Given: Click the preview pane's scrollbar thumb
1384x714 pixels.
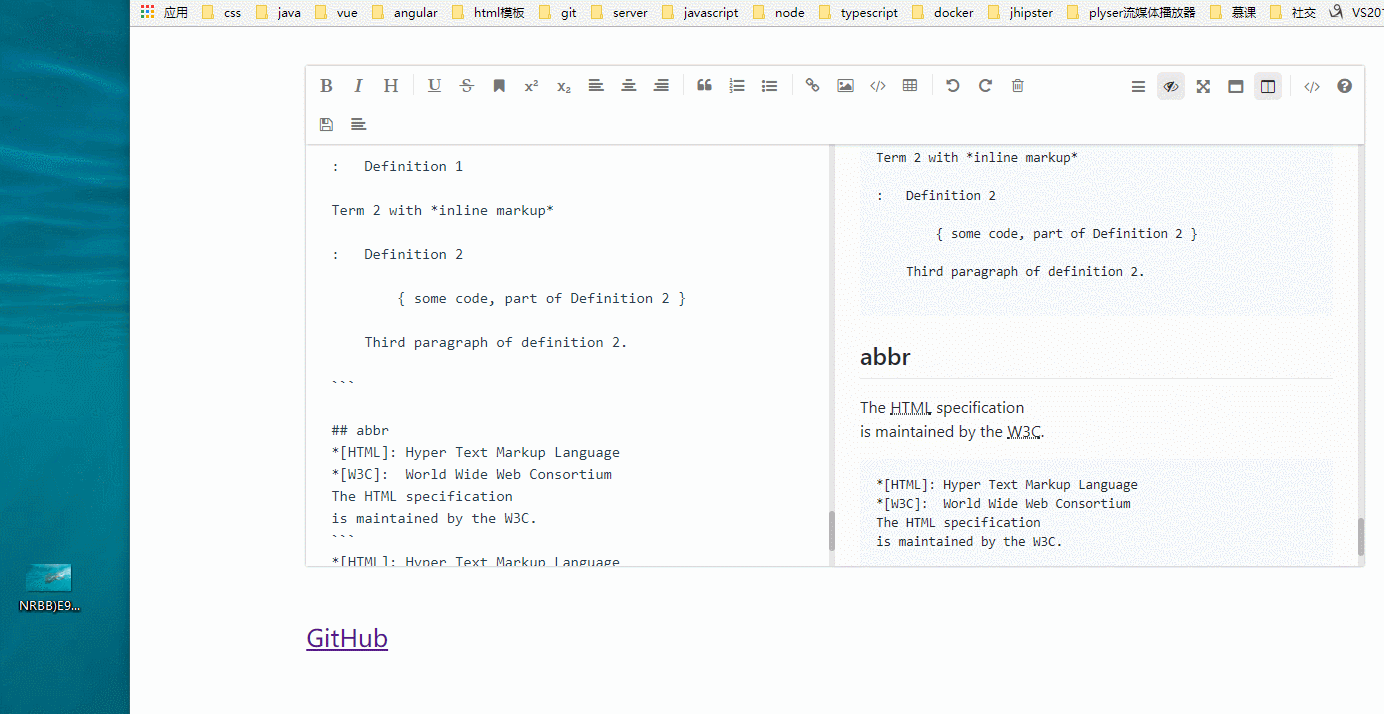Looking at the screenshot, I should pyautogui.click(x=1360, y=537).
